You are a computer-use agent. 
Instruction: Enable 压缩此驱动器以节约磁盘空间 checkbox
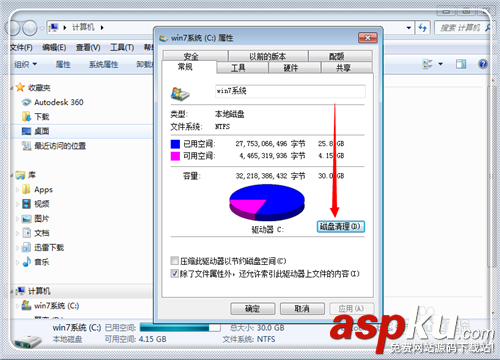point(174,260)
